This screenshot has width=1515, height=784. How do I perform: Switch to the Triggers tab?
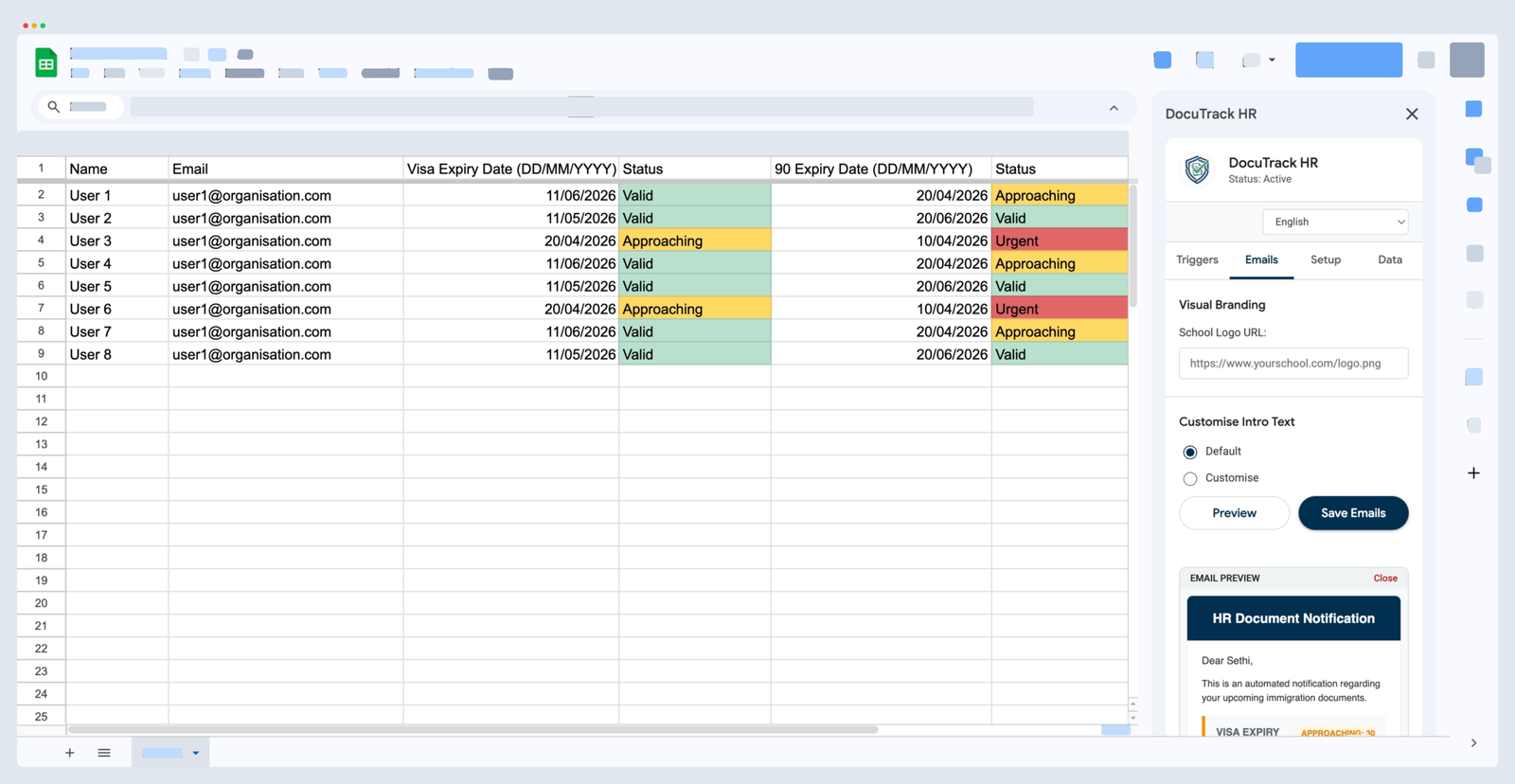tap(1197, 259)
